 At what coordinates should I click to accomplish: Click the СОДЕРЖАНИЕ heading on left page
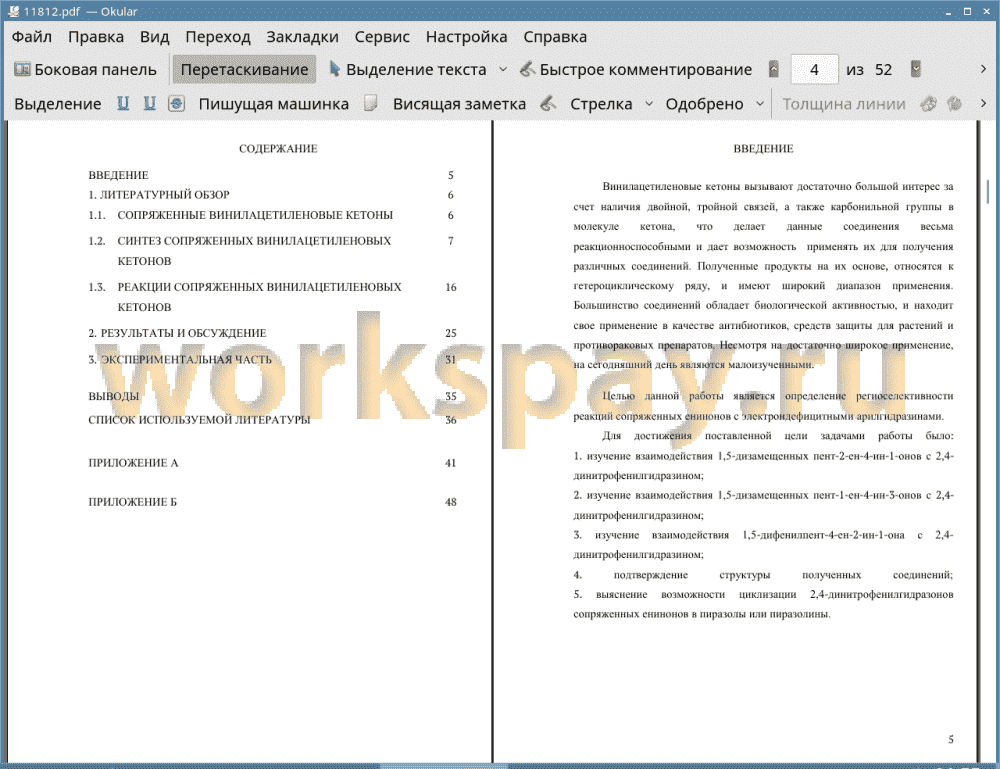click(x=278, y=149)
